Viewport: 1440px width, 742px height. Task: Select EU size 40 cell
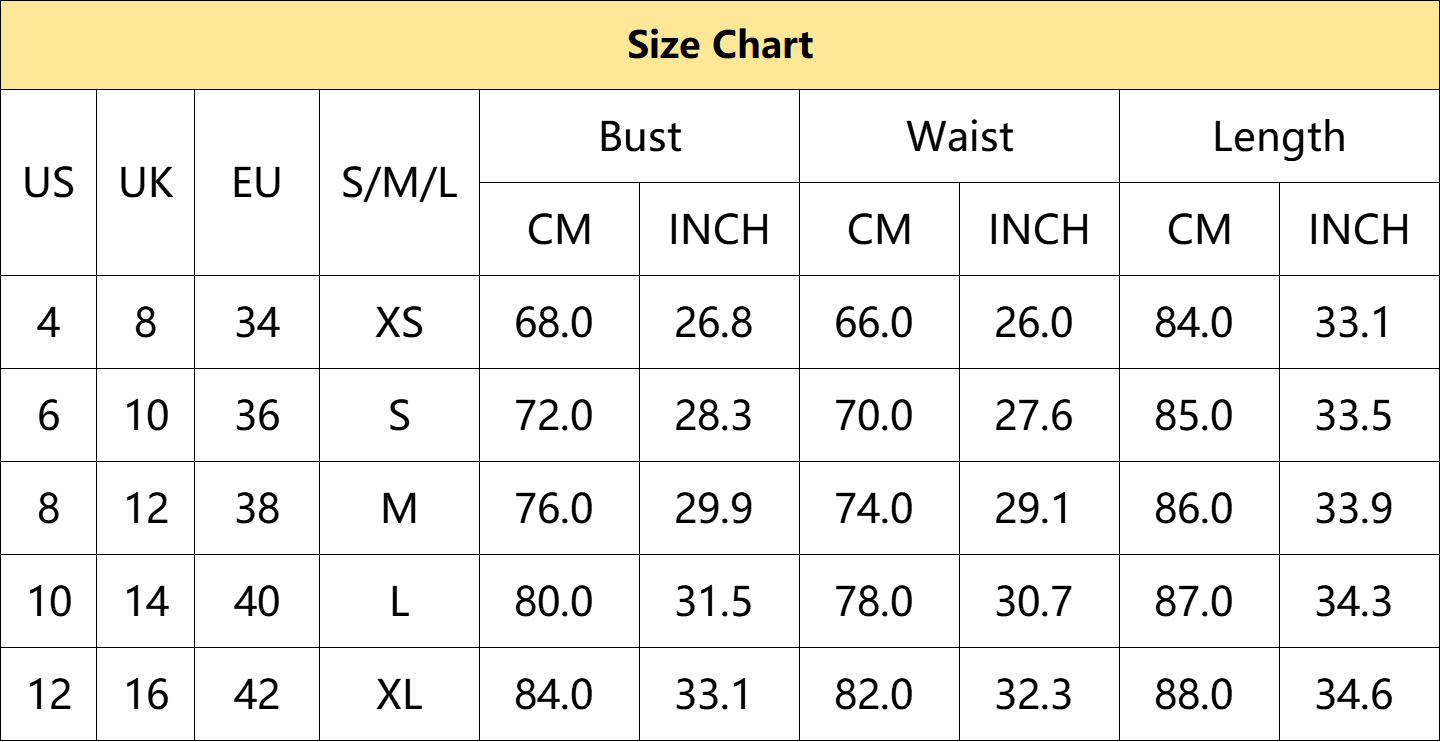257,601
